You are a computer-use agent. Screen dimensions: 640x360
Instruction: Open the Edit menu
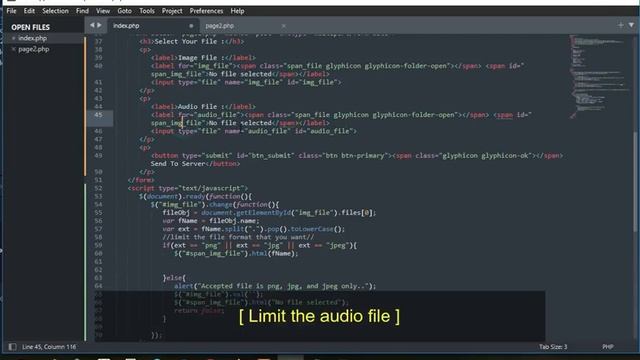point(29,11)
